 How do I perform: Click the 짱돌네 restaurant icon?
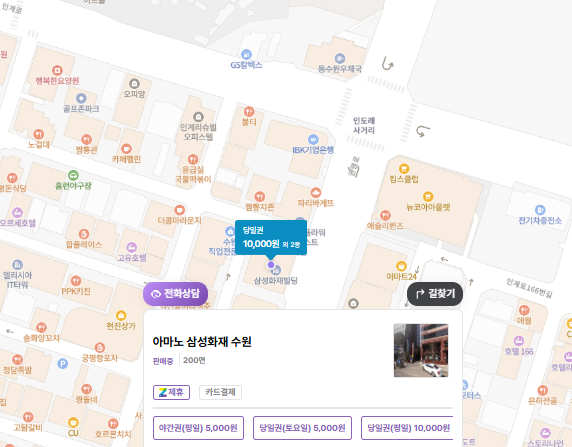tap(86, 389)
